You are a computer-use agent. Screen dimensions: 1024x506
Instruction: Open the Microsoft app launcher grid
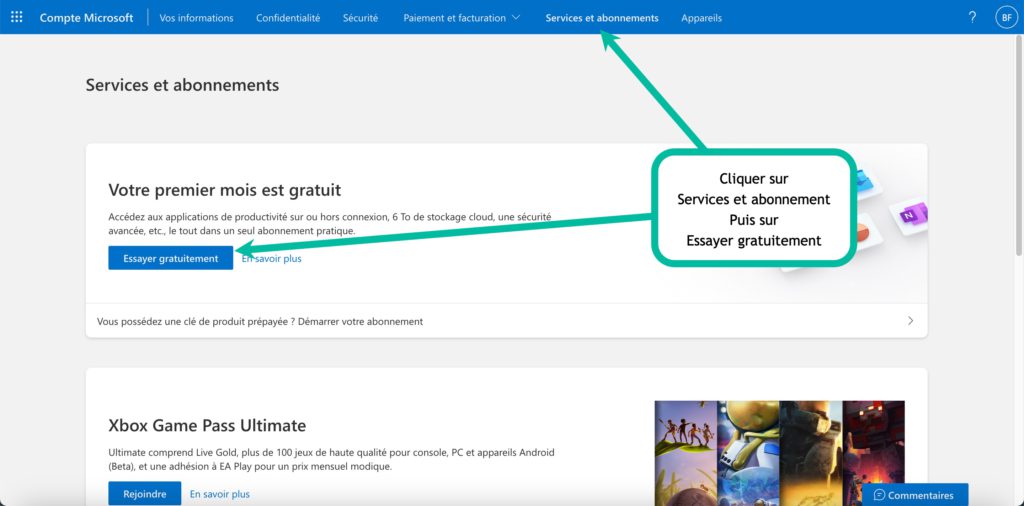coord(16,17)
